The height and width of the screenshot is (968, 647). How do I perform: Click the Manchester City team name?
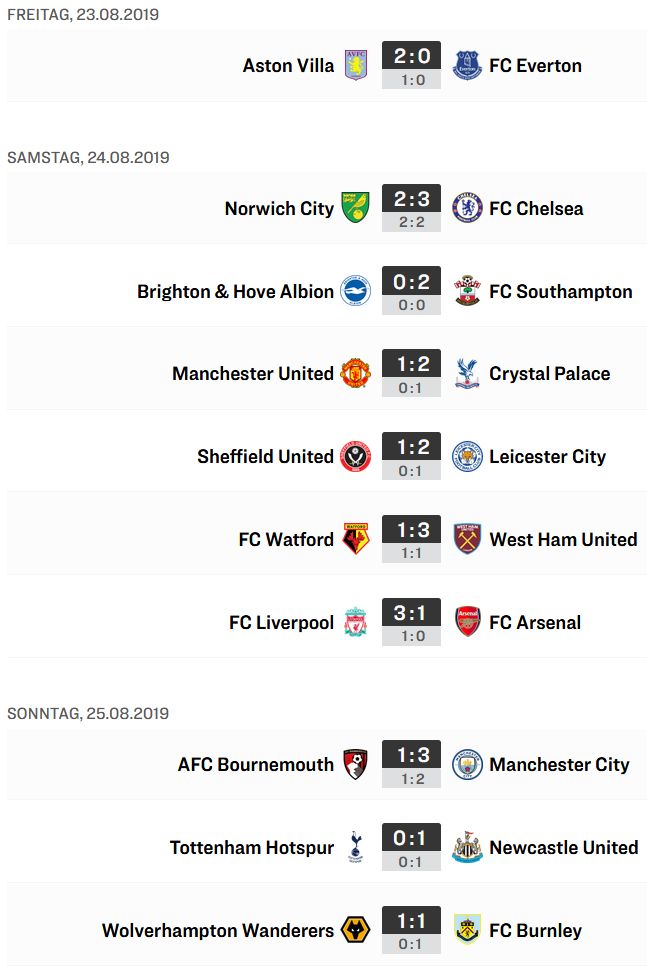pyautogui.click(x=559, y=764)
